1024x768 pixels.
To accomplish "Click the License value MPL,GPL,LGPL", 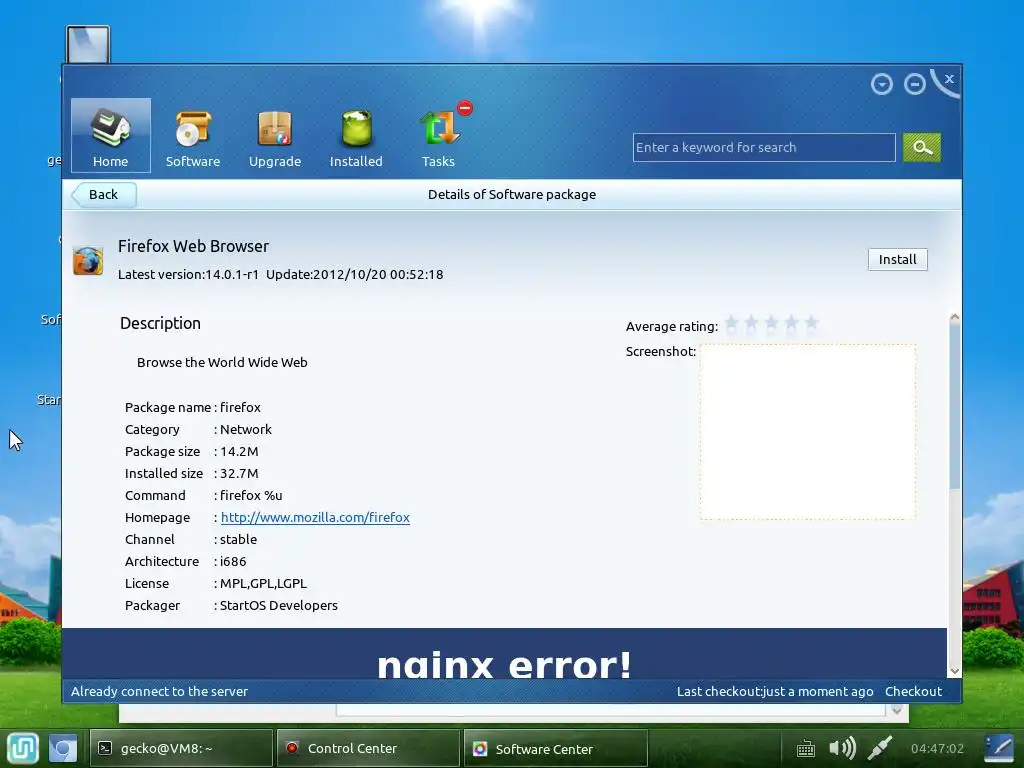I will [263, 584].
